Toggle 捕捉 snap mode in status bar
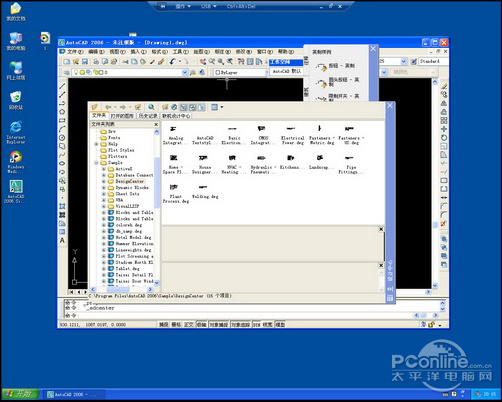This screenshot has width=502, height=402. point(163,324)
